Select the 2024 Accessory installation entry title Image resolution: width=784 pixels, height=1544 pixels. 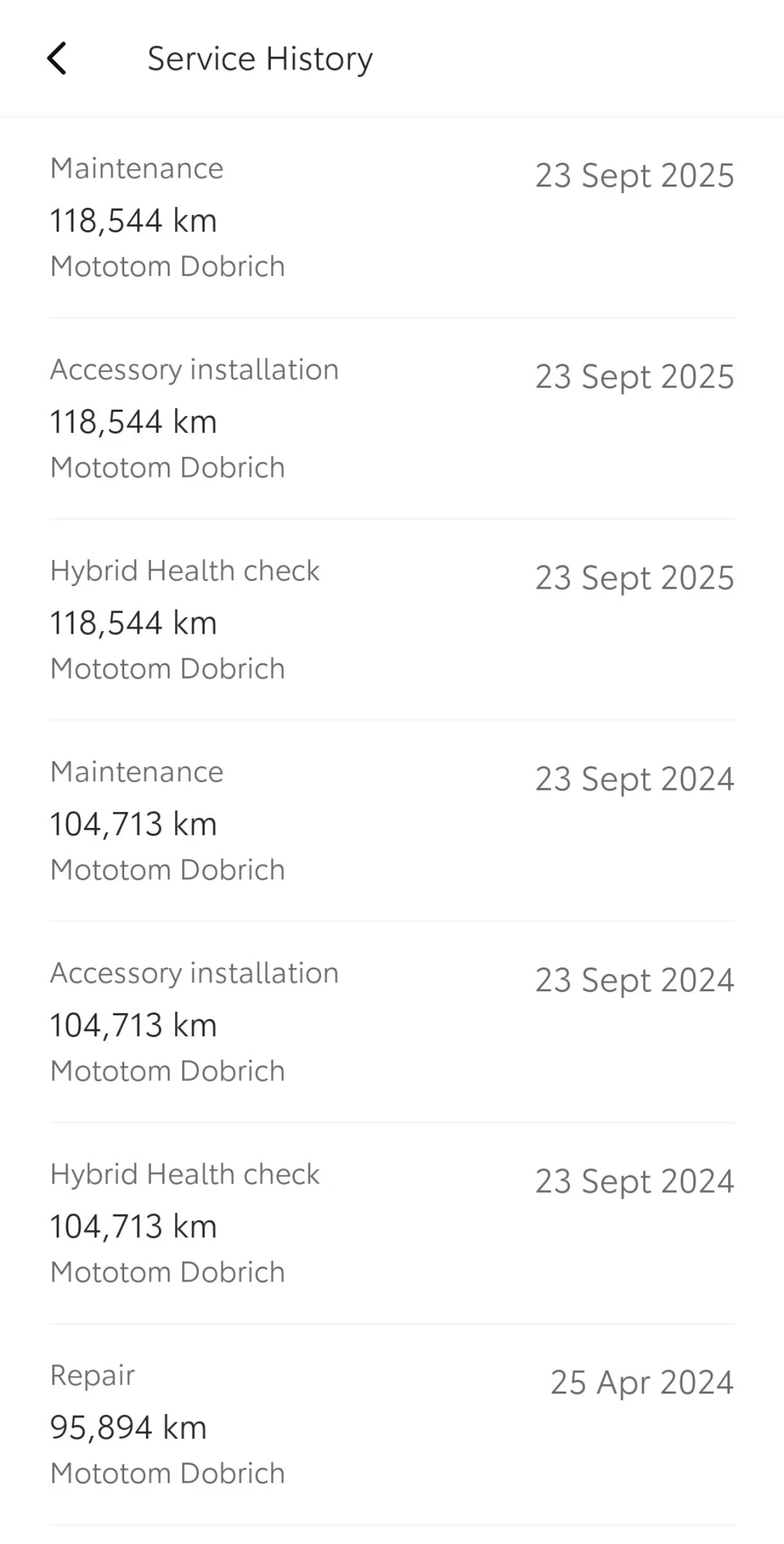click(194, 973)
